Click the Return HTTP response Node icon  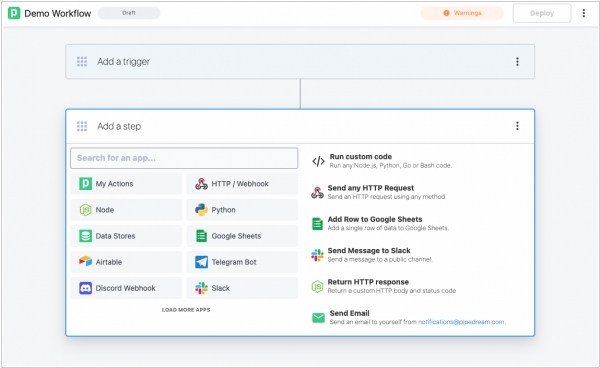click(317, 286)
